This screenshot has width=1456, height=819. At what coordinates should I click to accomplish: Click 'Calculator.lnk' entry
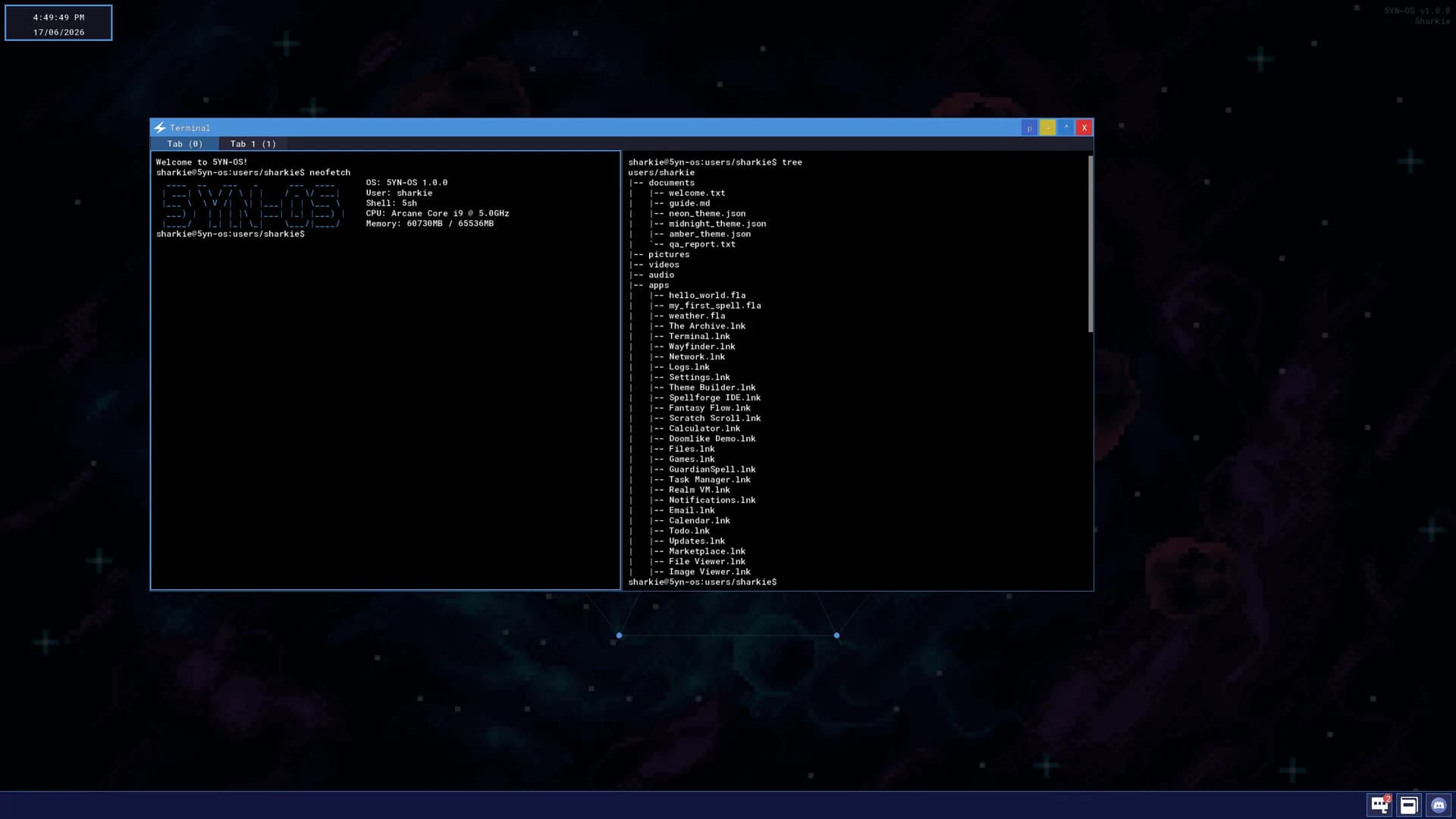tap(704, 428)
